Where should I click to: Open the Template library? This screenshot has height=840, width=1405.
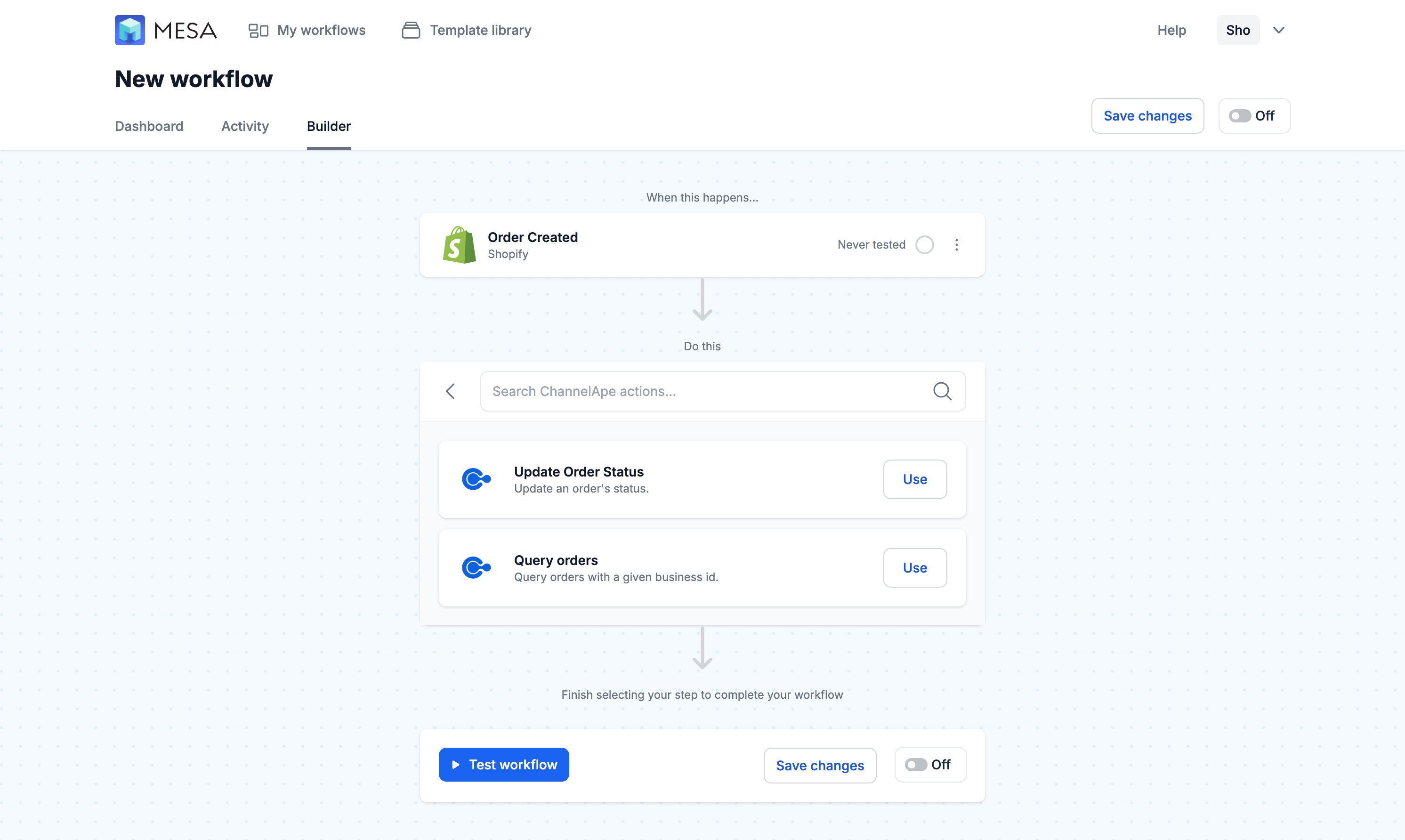[466, 30]
